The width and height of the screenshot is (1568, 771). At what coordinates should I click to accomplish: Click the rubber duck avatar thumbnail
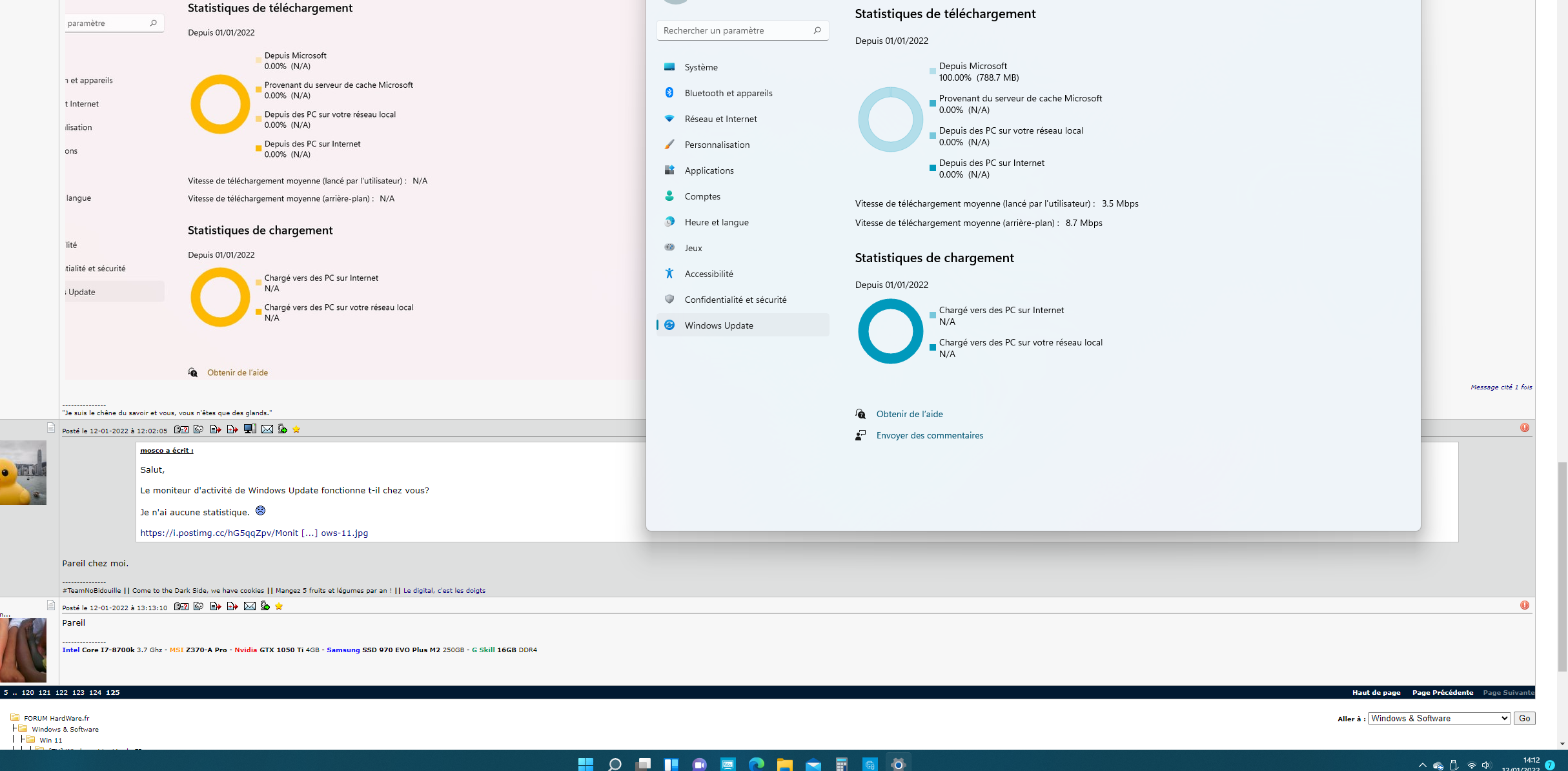[x=23, y=473]
